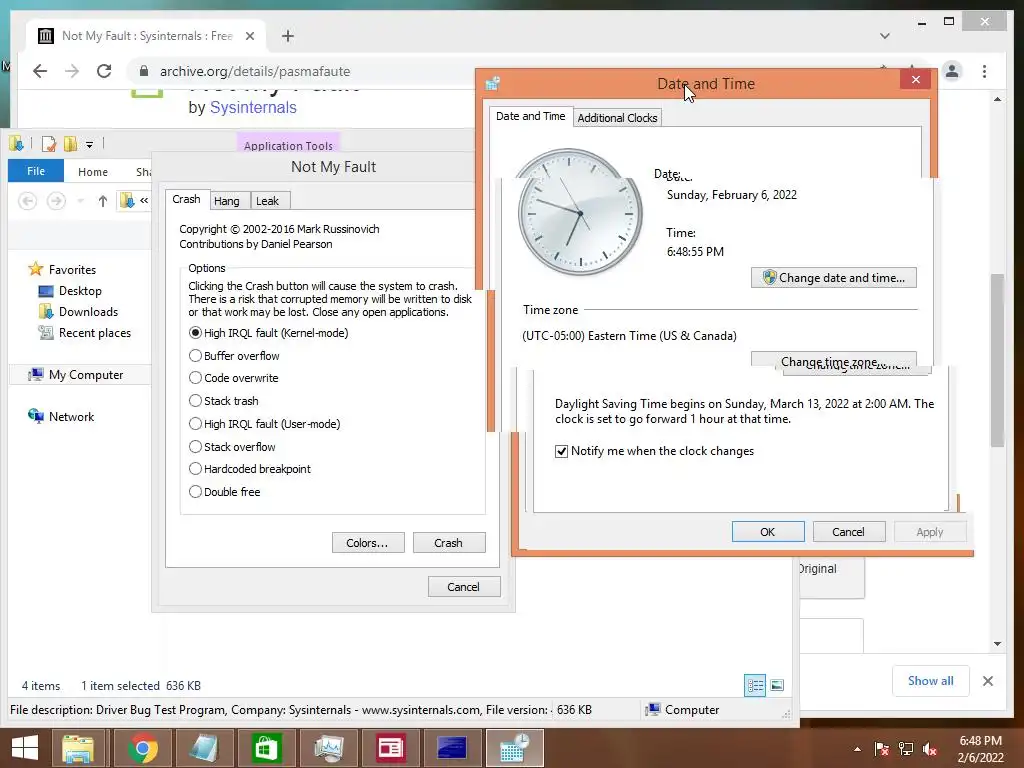The height and width of the screenshot is (768, 1024).
Task: Click the Colors... button
Action: click(x=368, y=543)
